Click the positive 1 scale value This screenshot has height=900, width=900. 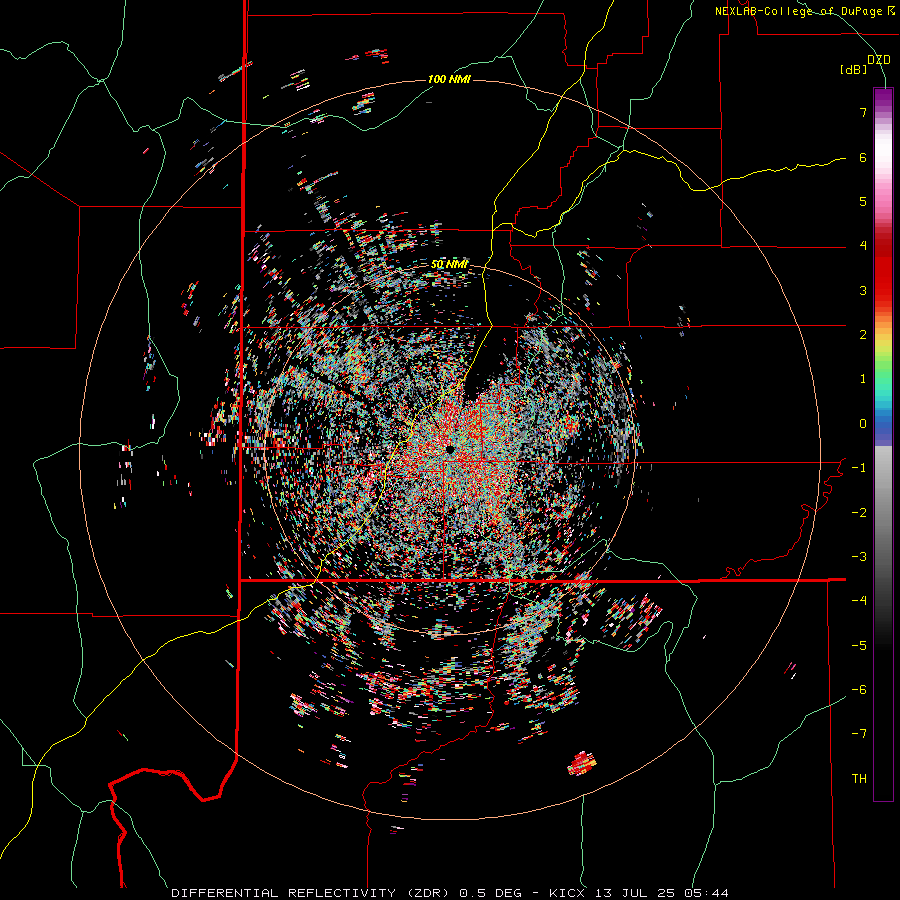(x=863, y=379)
